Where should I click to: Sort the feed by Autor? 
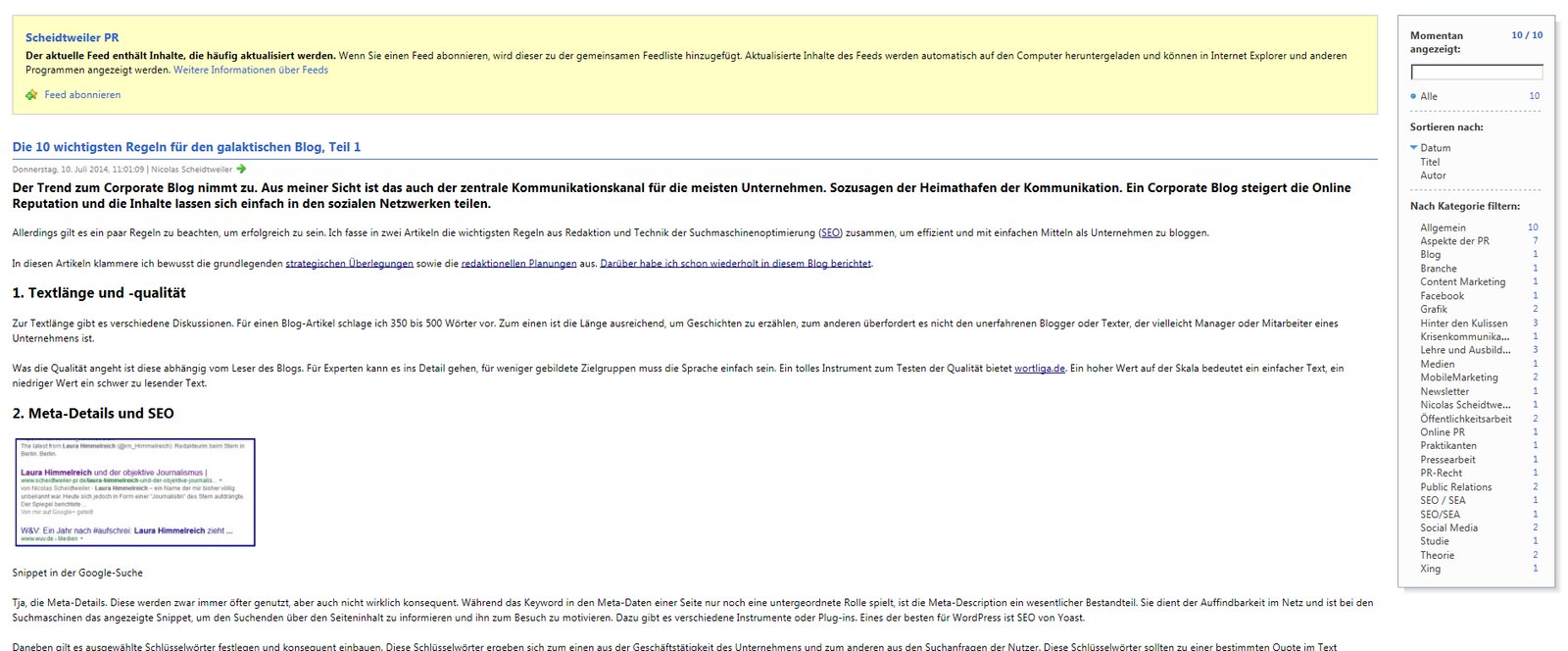[1433, 175]
